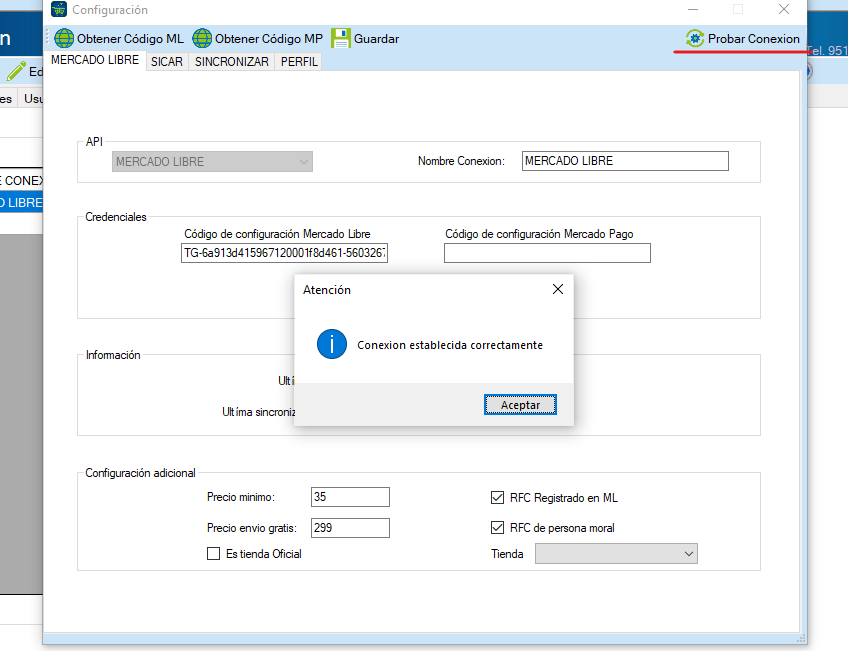Toggle the RFC Registrado en ML checkbox
The width and height of the screenshot is (848, 651).
coord(497,497)
